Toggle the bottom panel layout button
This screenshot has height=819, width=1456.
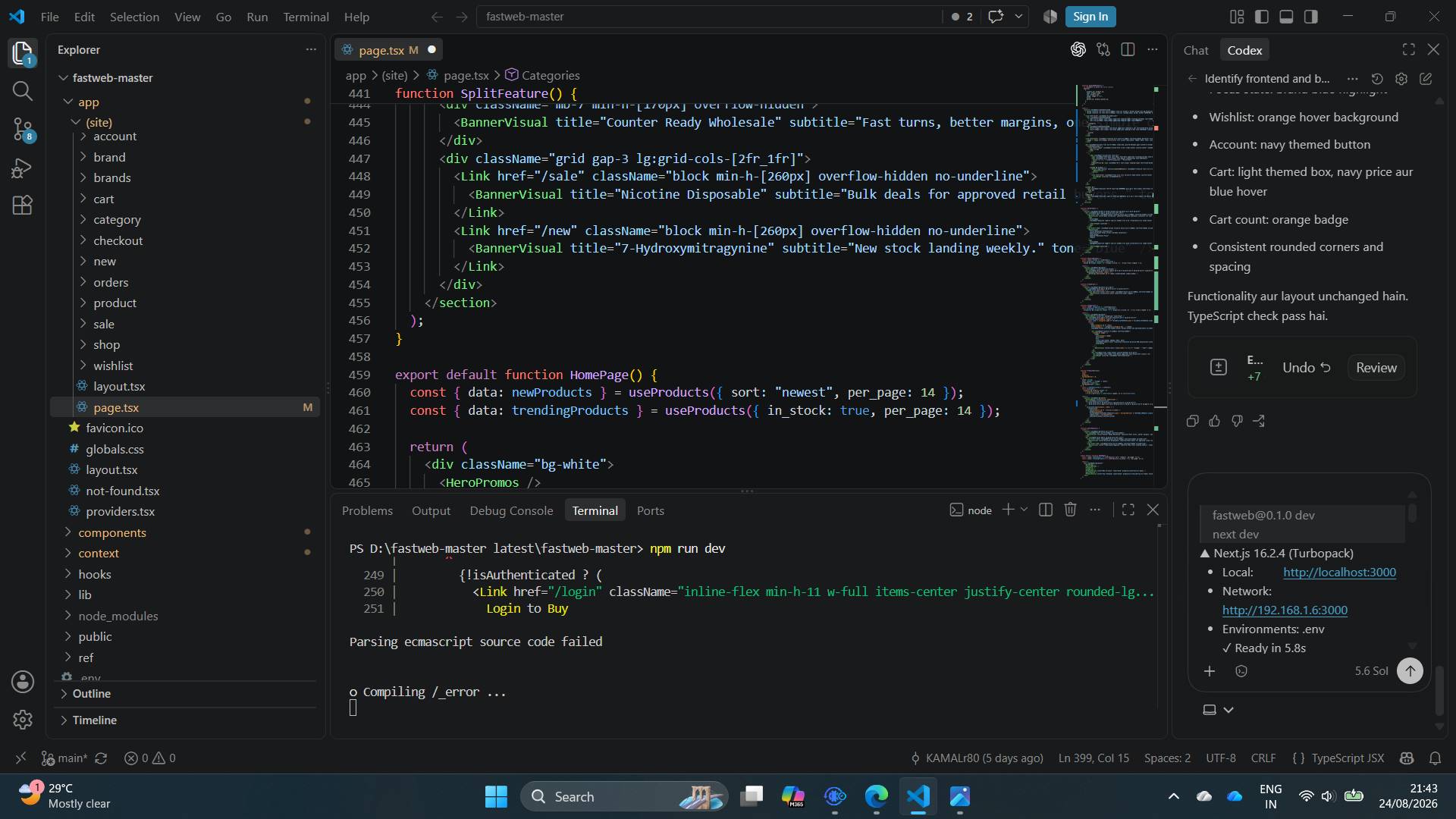click(x=1286, y=17)
